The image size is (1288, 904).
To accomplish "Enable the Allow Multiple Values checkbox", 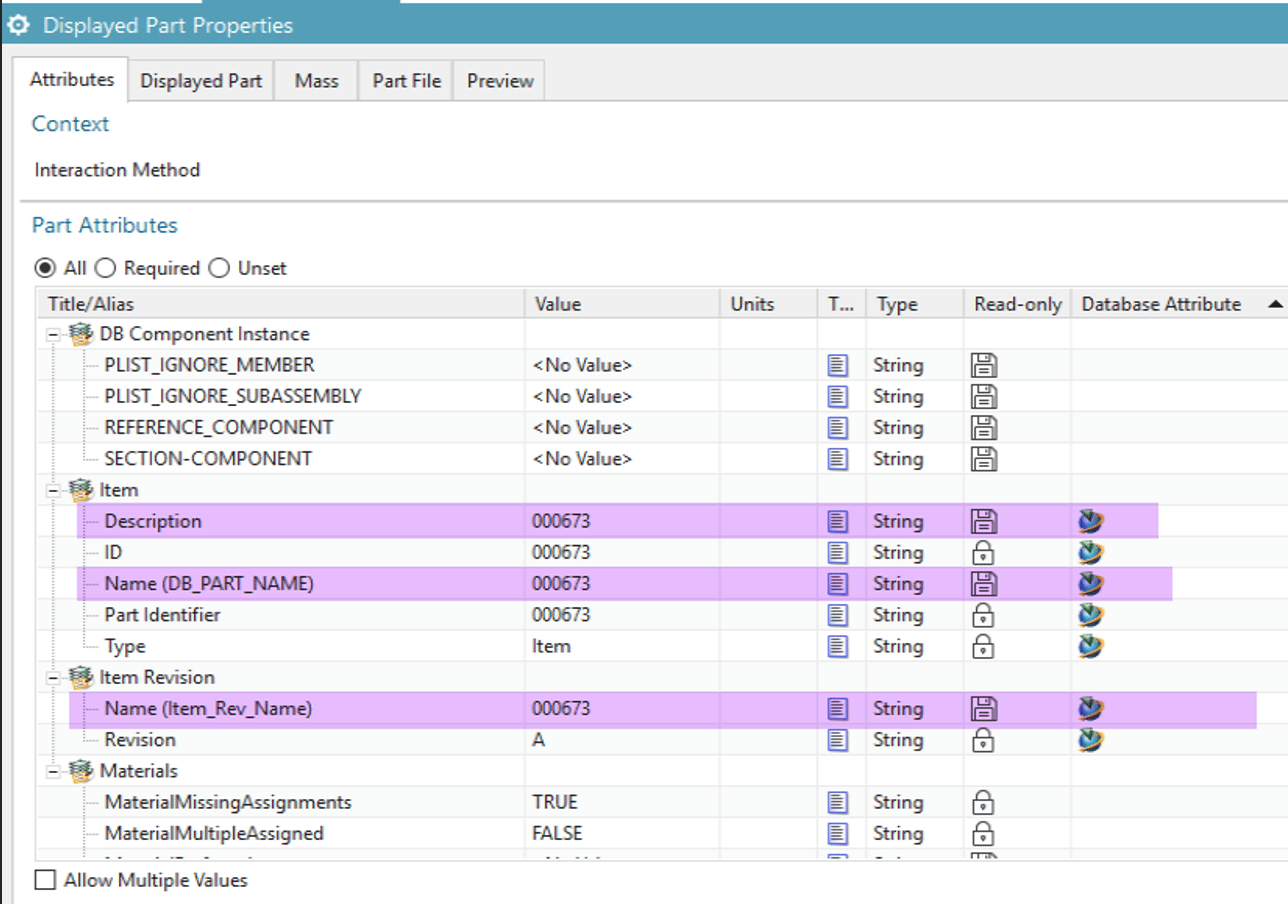I will click(45, 880).
